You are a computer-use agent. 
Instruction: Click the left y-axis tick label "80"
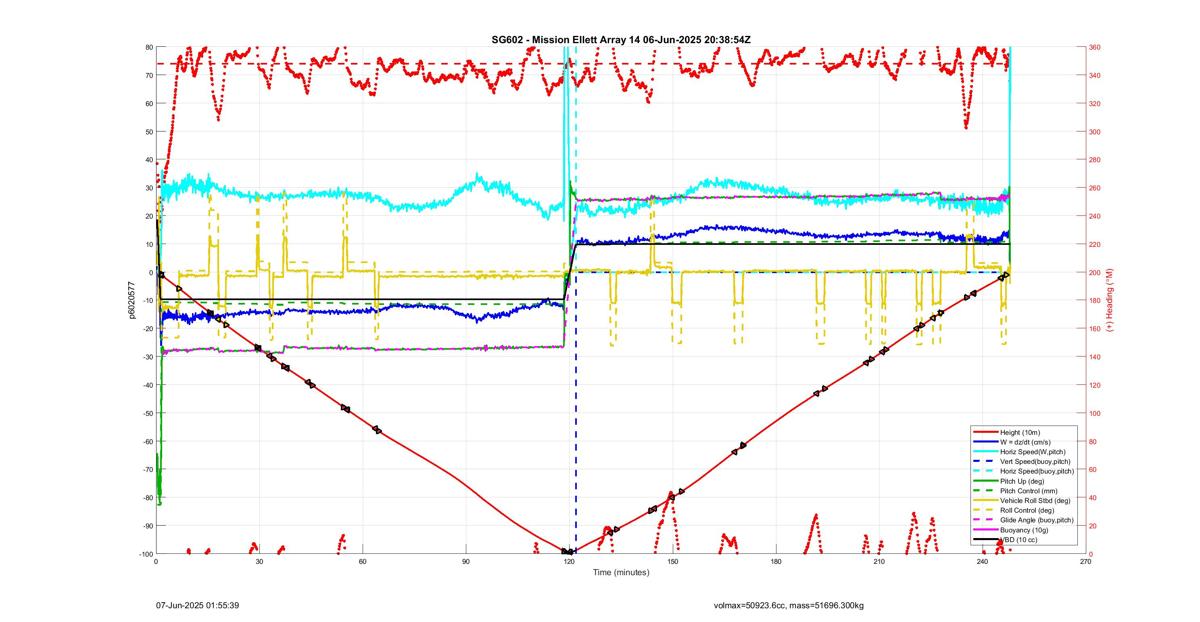coord(148,47)
